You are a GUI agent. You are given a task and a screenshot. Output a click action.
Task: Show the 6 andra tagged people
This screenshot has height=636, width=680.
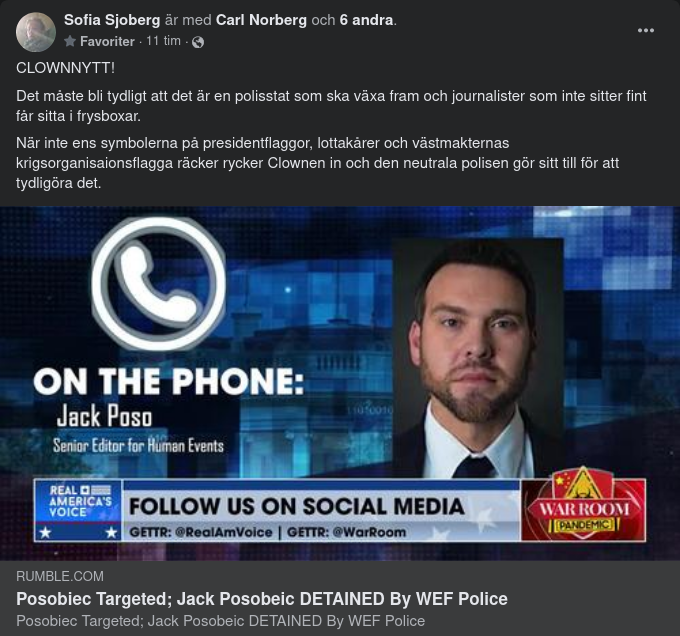pyautogui.click(x=366, y=20)
